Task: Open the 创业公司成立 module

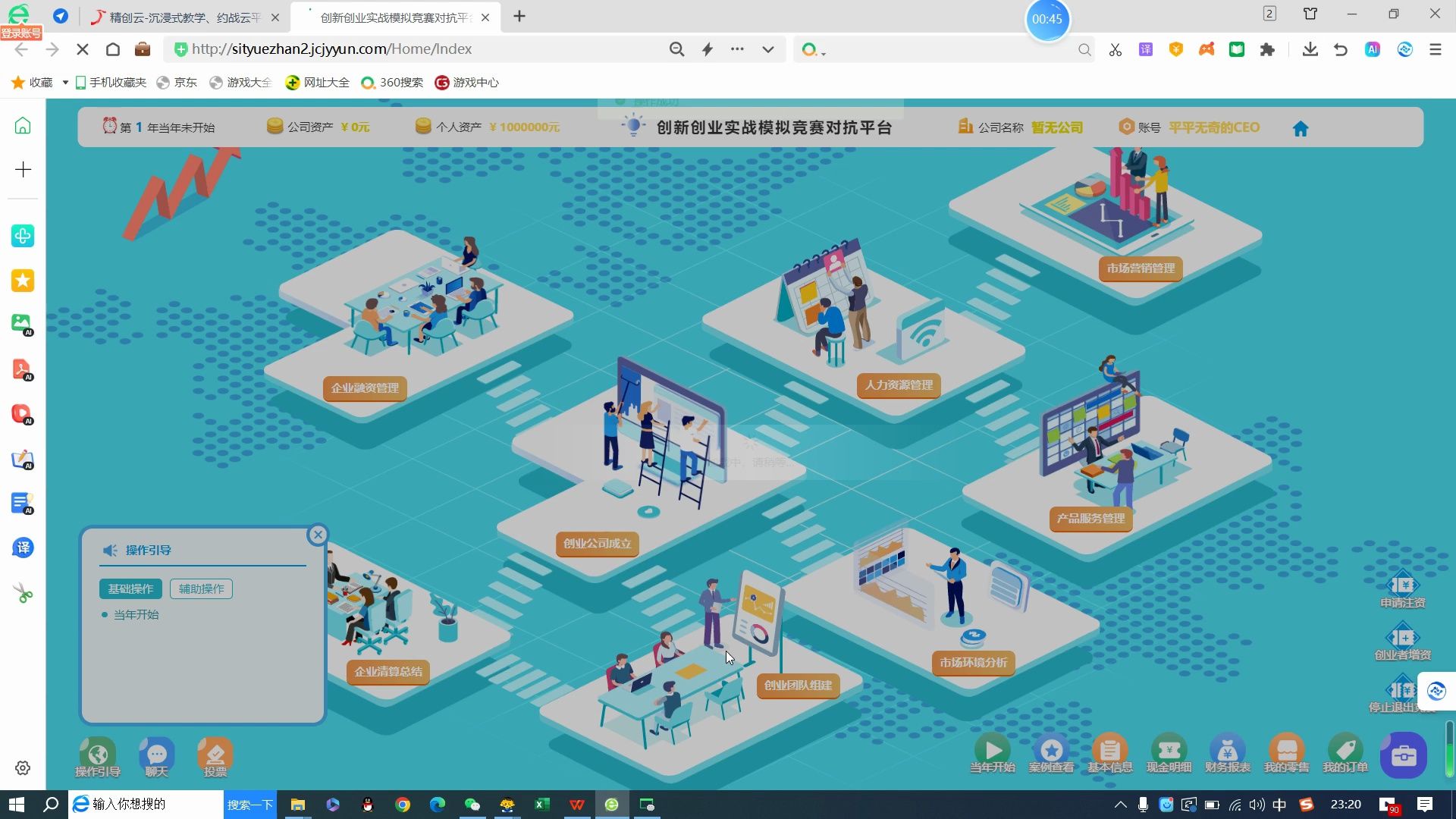Action: pyautogui.click(x=597, y=544)
